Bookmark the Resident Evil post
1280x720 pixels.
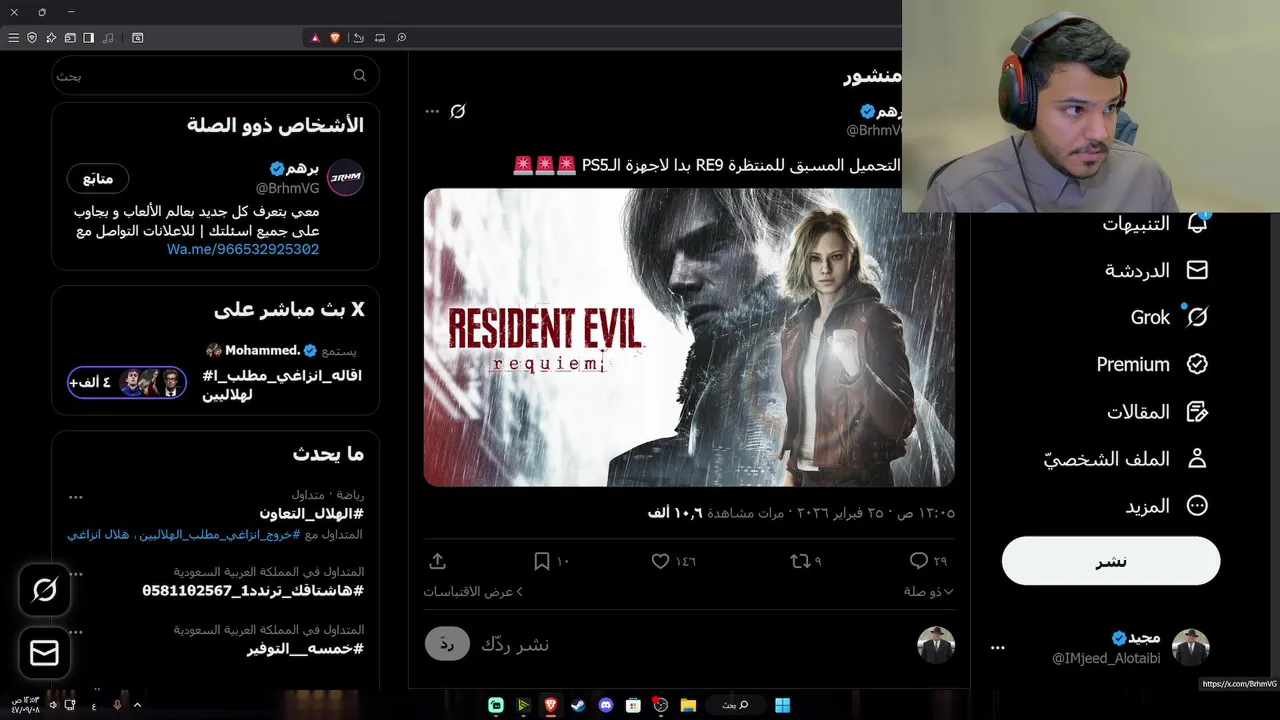[x=541, y=561]
